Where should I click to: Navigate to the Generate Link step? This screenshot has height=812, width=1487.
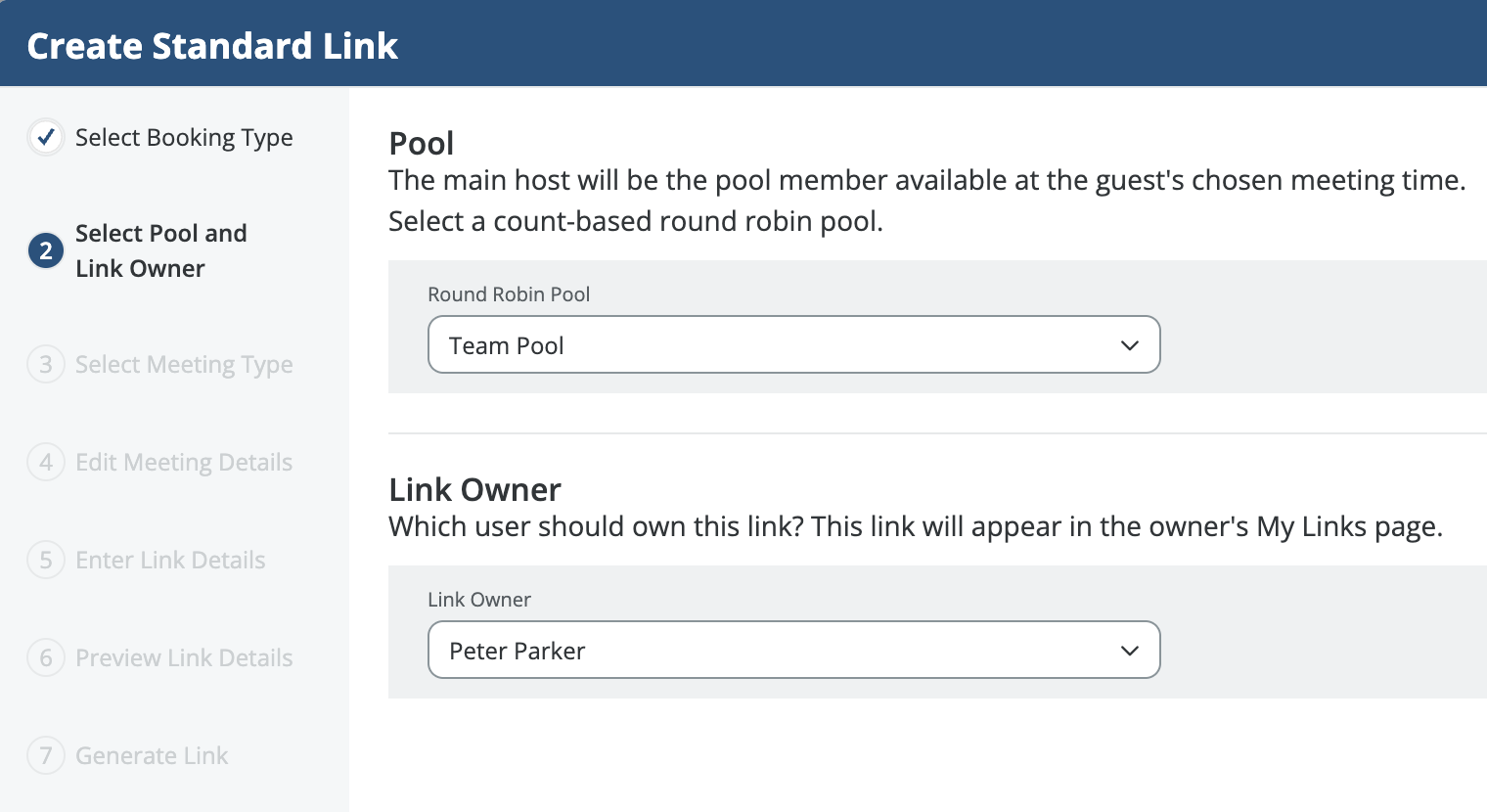pyautogui.click(x=152, y=755)
